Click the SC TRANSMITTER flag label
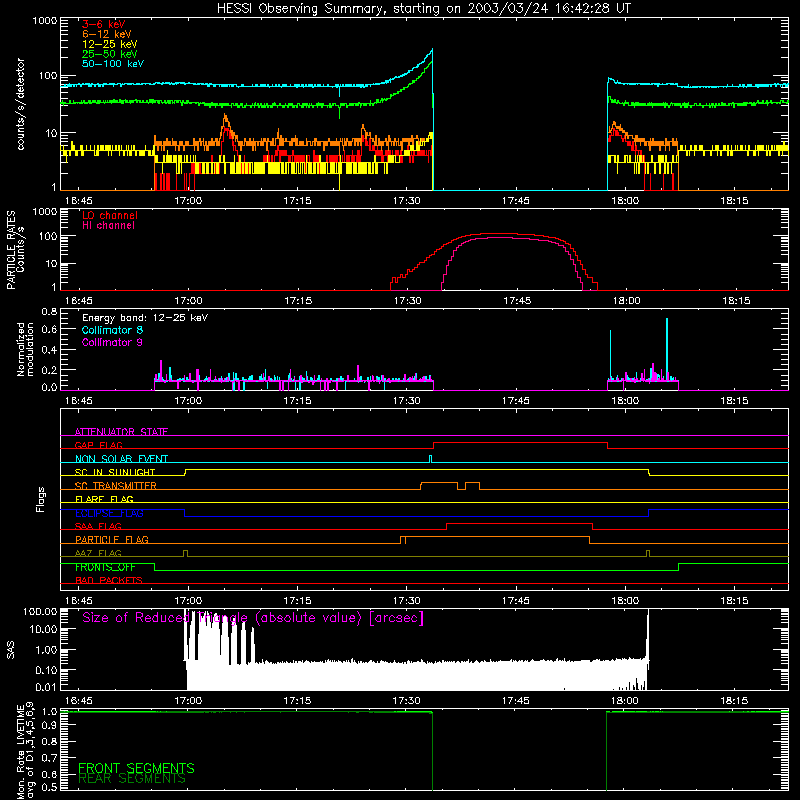This screenshot has height=800, width=800. pyautogui.click(x=115, y=485)
